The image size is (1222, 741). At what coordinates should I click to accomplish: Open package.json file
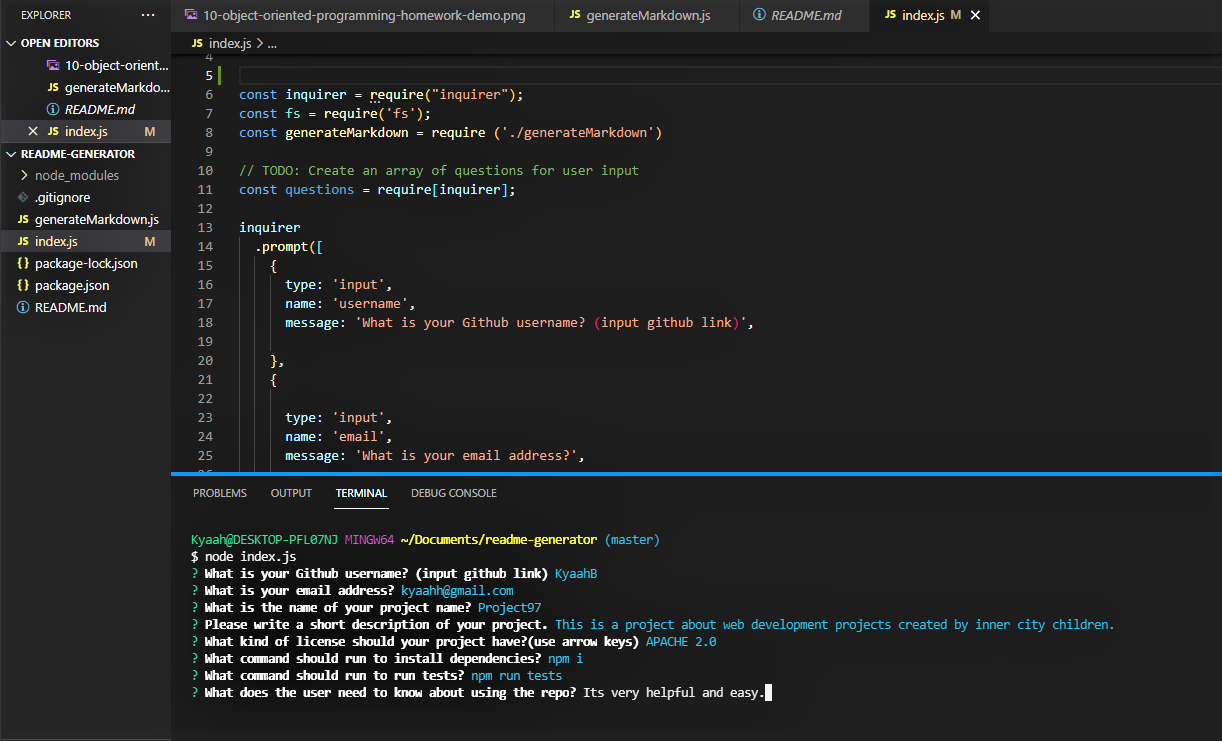[72, 285]
